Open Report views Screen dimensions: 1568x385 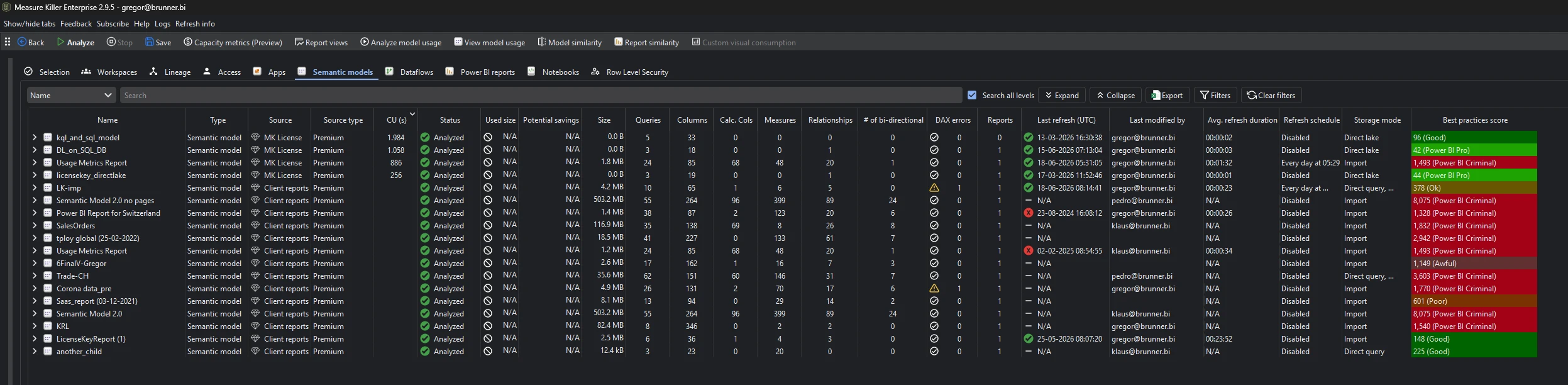coord(321,42)
